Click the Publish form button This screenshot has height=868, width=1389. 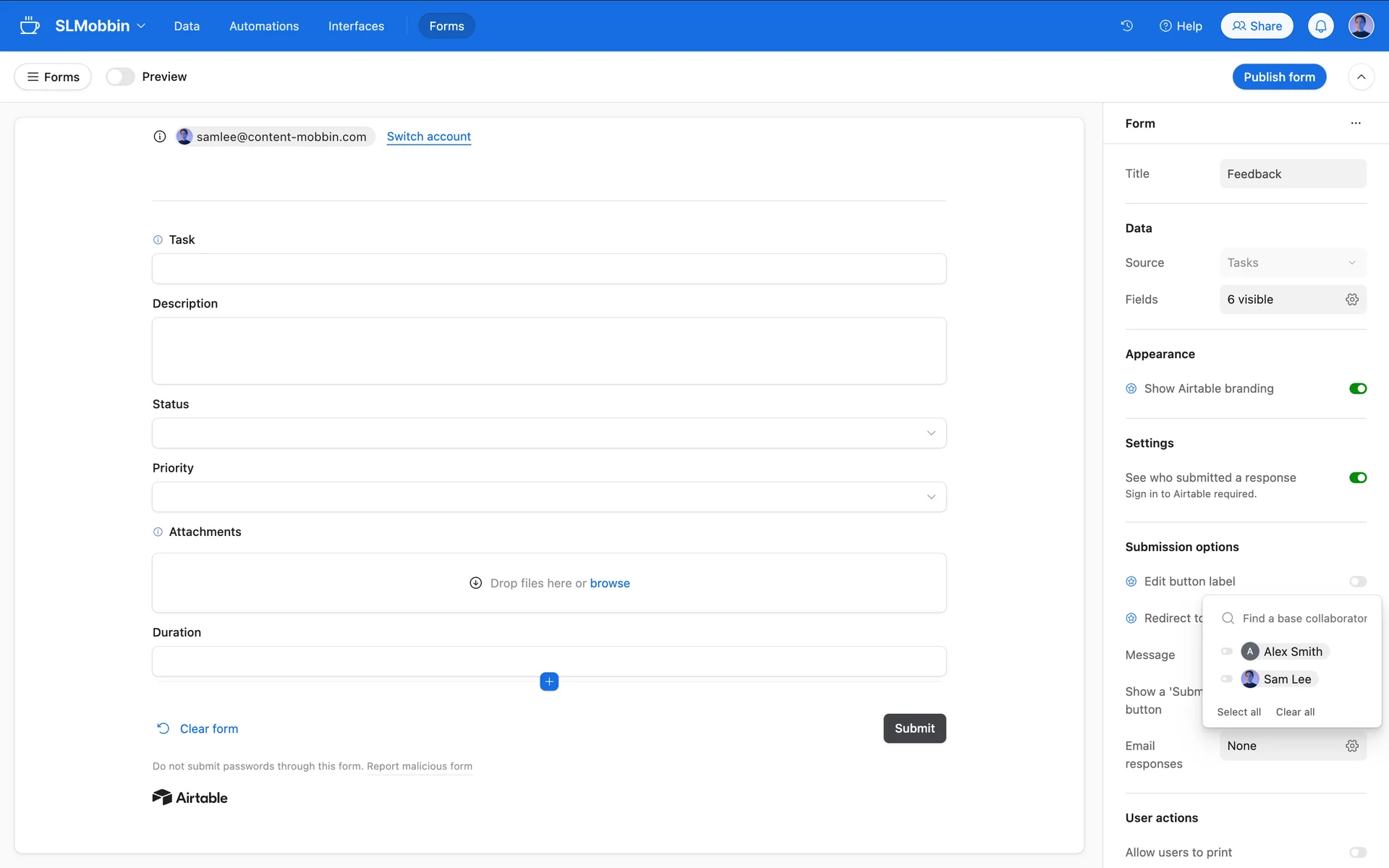pos(1278,77)
